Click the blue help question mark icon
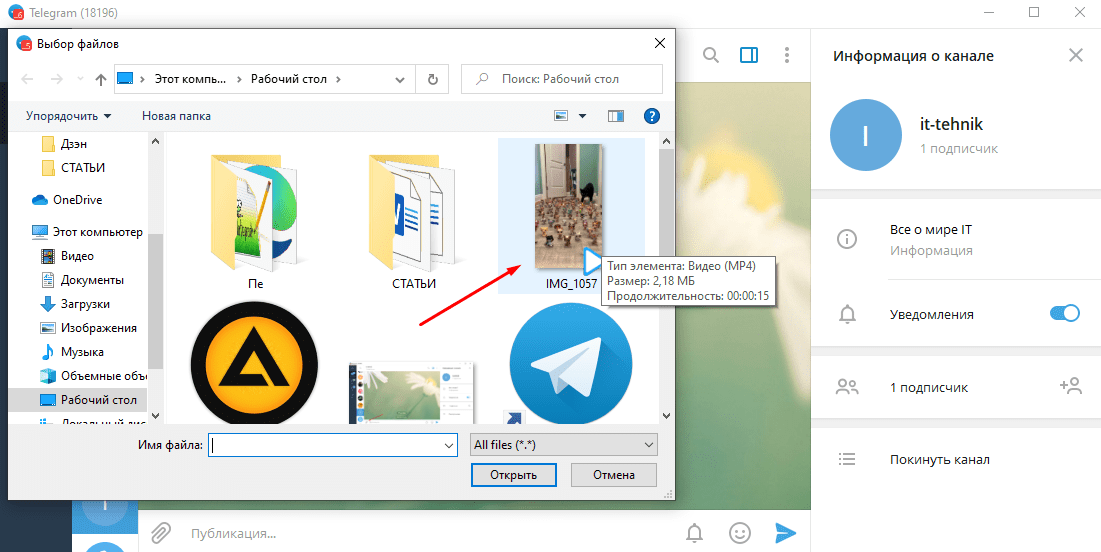The image size is (1101, 552). [652, 116]
